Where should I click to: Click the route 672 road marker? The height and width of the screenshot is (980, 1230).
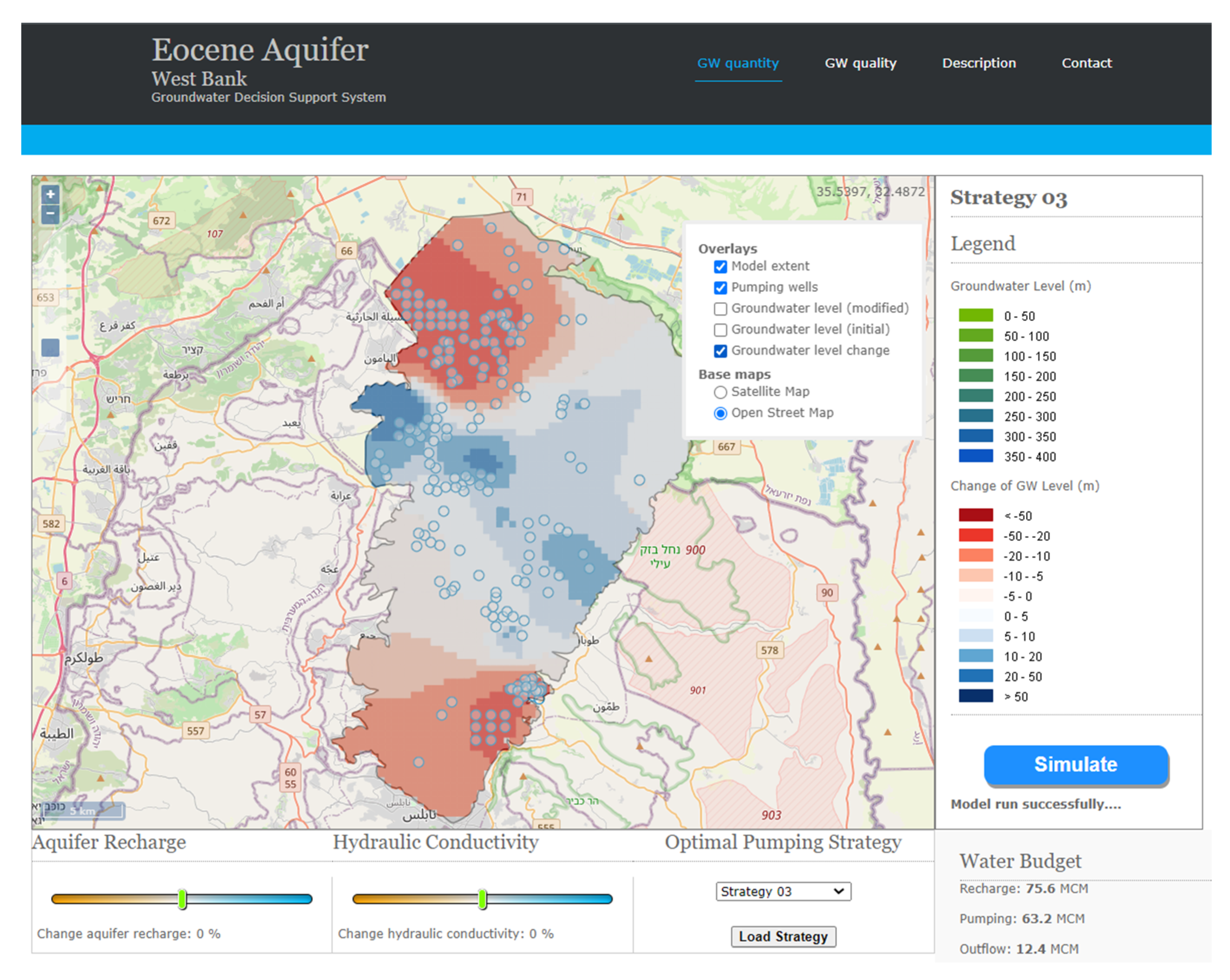click(161, 221)
